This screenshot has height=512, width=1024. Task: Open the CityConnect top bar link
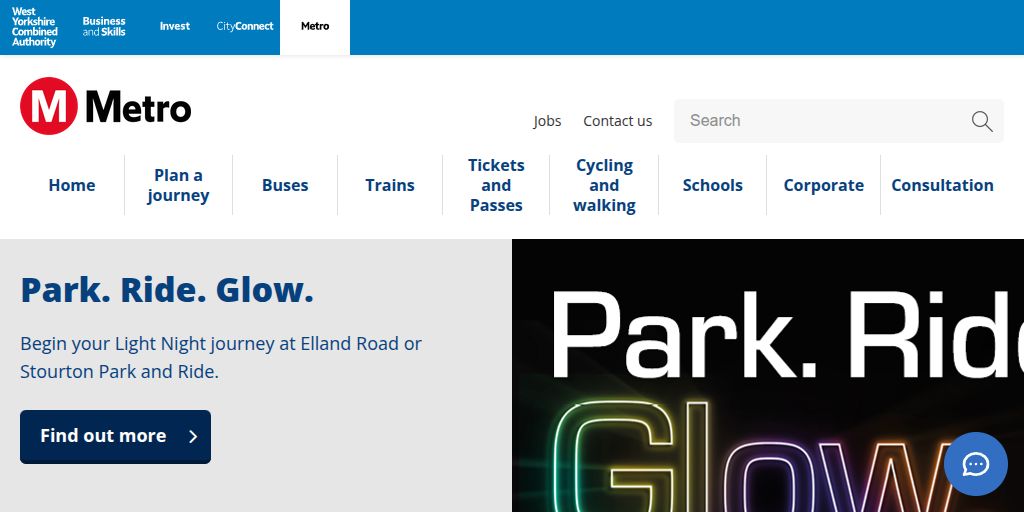click(245, 27)
